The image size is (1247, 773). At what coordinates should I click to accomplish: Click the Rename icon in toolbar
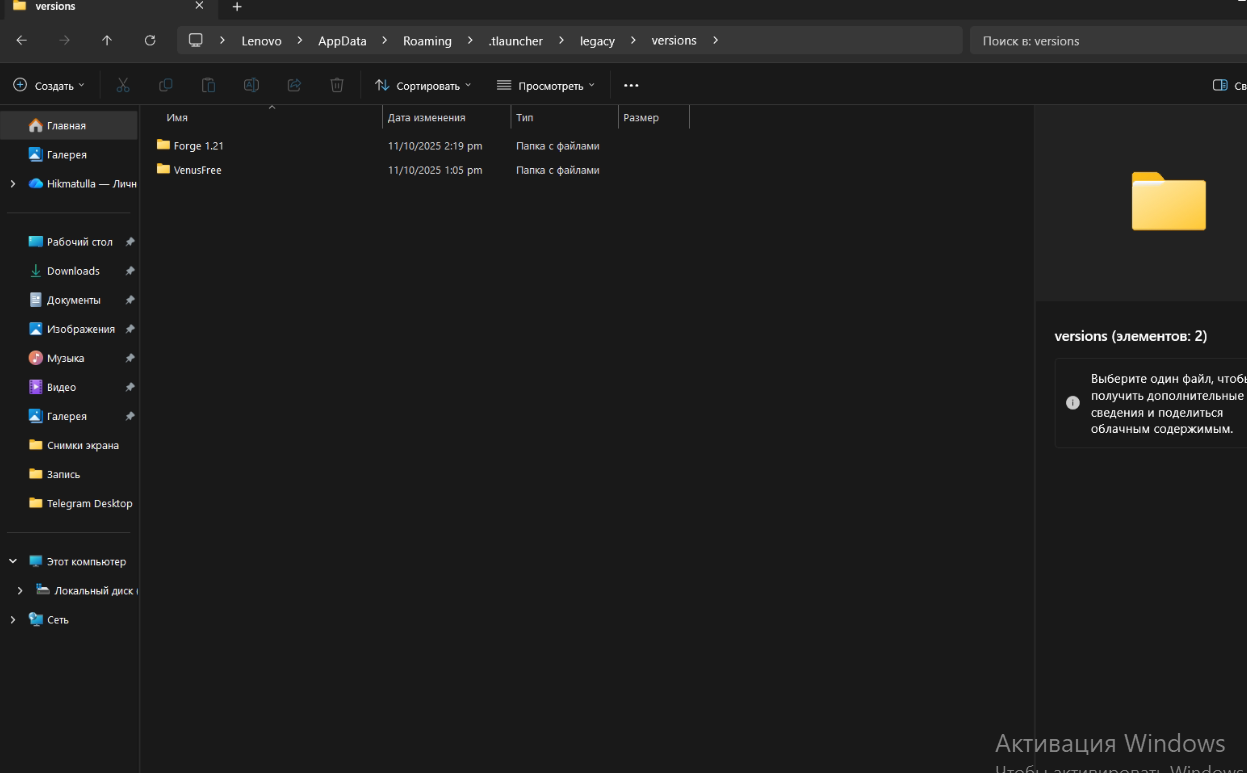[x=252, y=85]
